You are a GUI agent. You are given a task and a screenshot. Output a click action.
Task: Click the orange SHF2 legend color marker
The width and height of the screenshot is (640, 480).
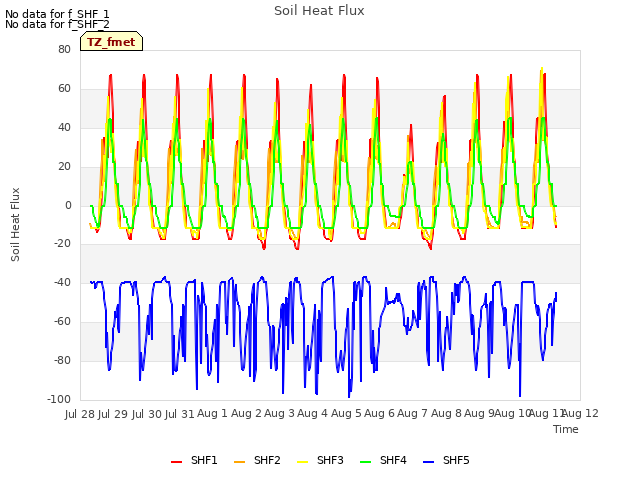pos(240,462)
